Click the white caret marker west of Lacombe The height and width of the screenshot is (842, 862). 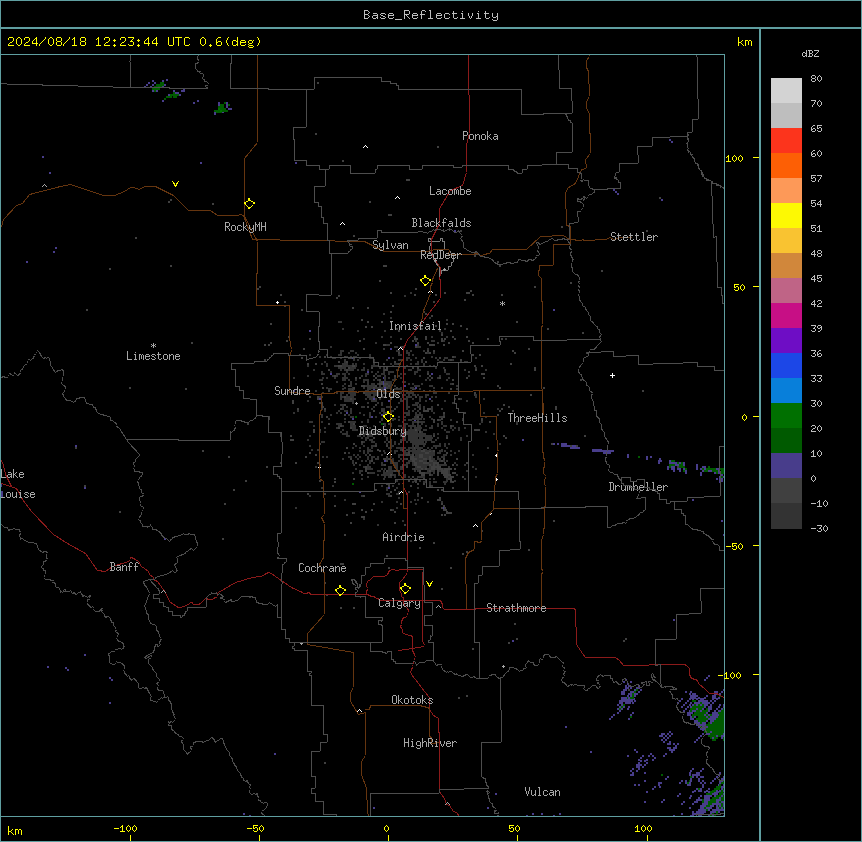[x=397, y=198]
